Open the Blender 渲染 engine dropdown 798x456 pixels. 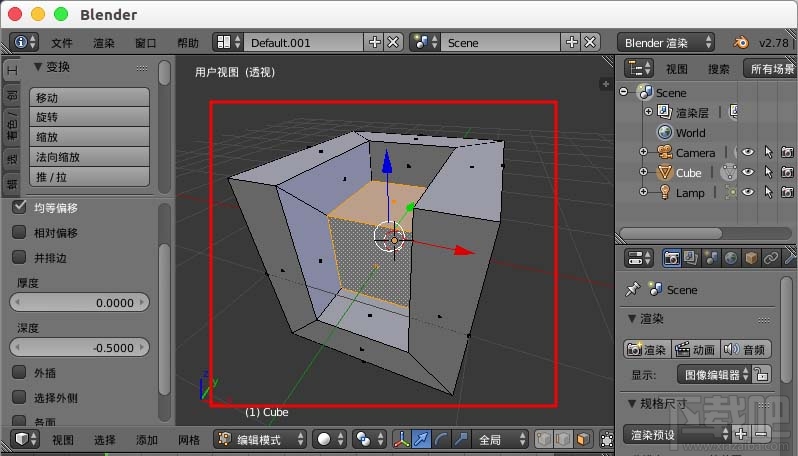tap(666, 42)
